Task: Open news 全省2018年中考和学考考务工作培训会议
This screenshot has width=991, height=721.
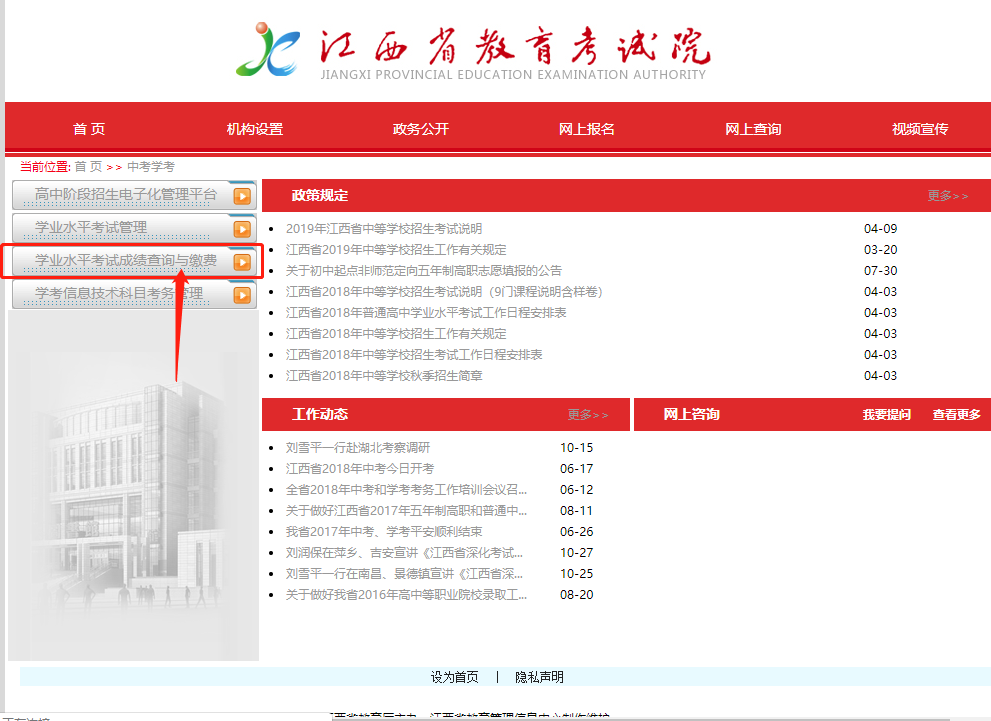Action: point(406,490)
